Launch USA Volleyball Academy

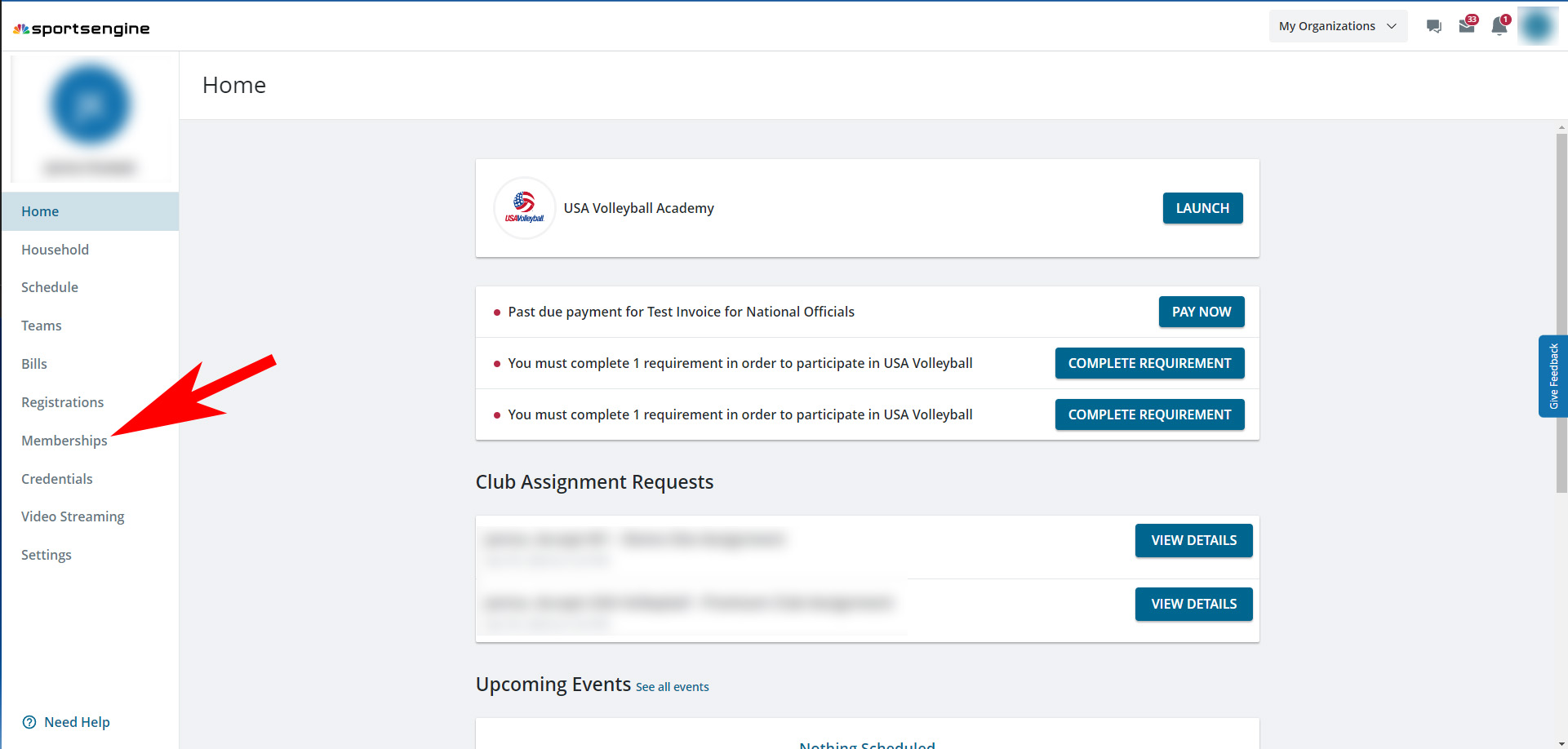point(1202,208)
